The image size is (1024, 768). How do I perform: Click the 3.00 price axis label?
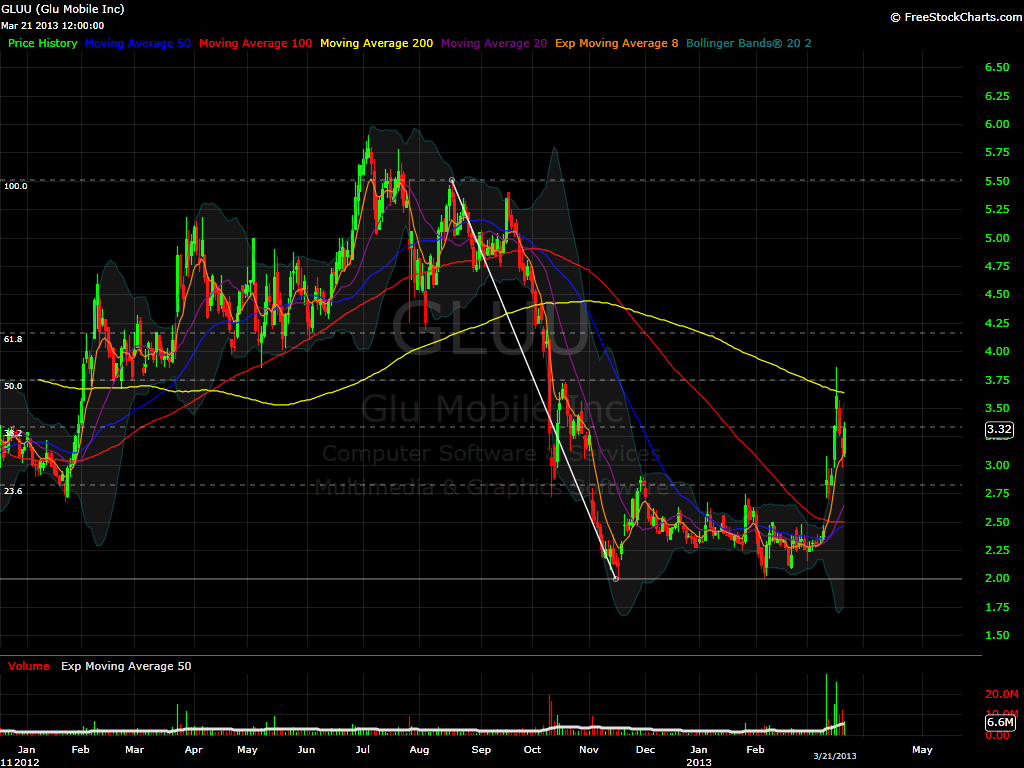click(997, 465)
